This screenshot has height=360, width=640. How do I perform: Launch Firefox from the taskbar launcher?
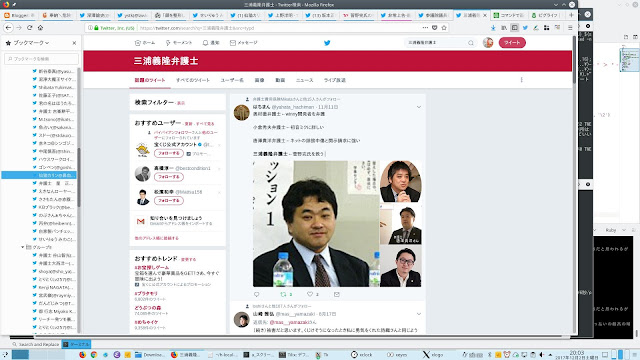(82, 355)
